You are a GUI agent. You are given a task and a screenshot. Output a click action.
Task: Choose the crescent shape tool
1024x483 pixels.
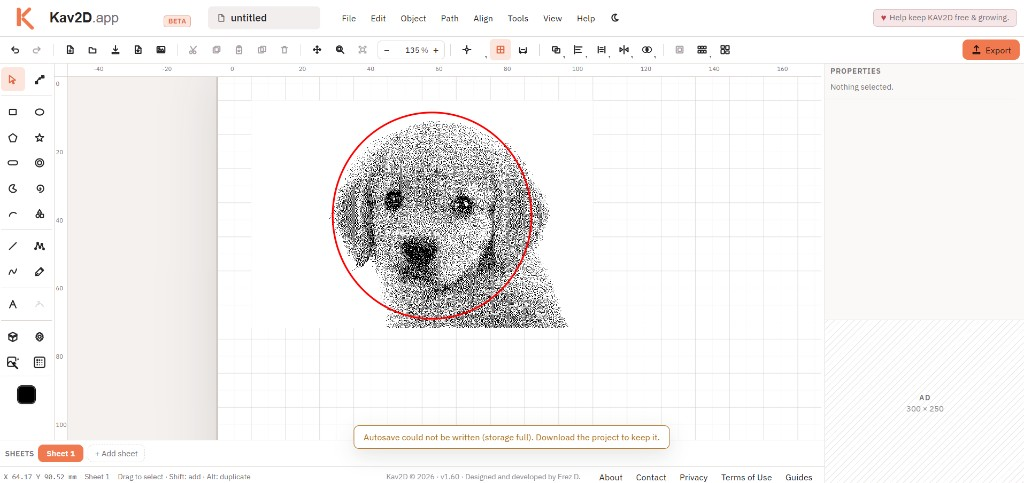coord(12,189)
